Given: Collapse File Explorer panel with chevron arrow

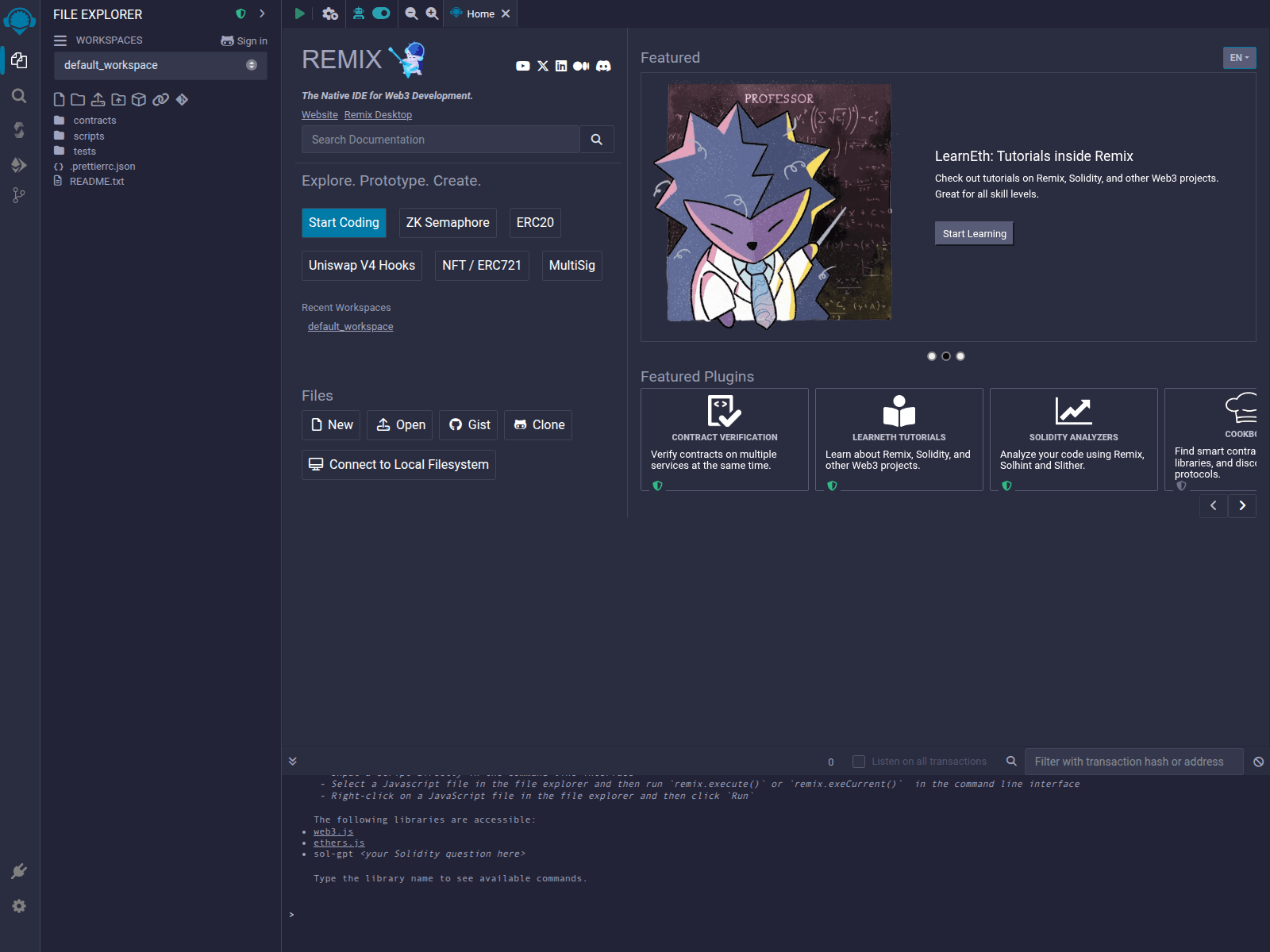Looking at the screenshot, I should [262, 13].
